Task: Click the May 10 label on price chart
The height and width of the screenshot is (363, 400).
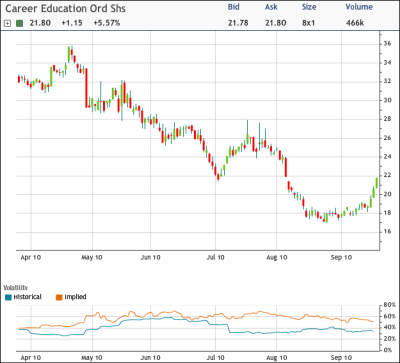Action: (92, 258)
